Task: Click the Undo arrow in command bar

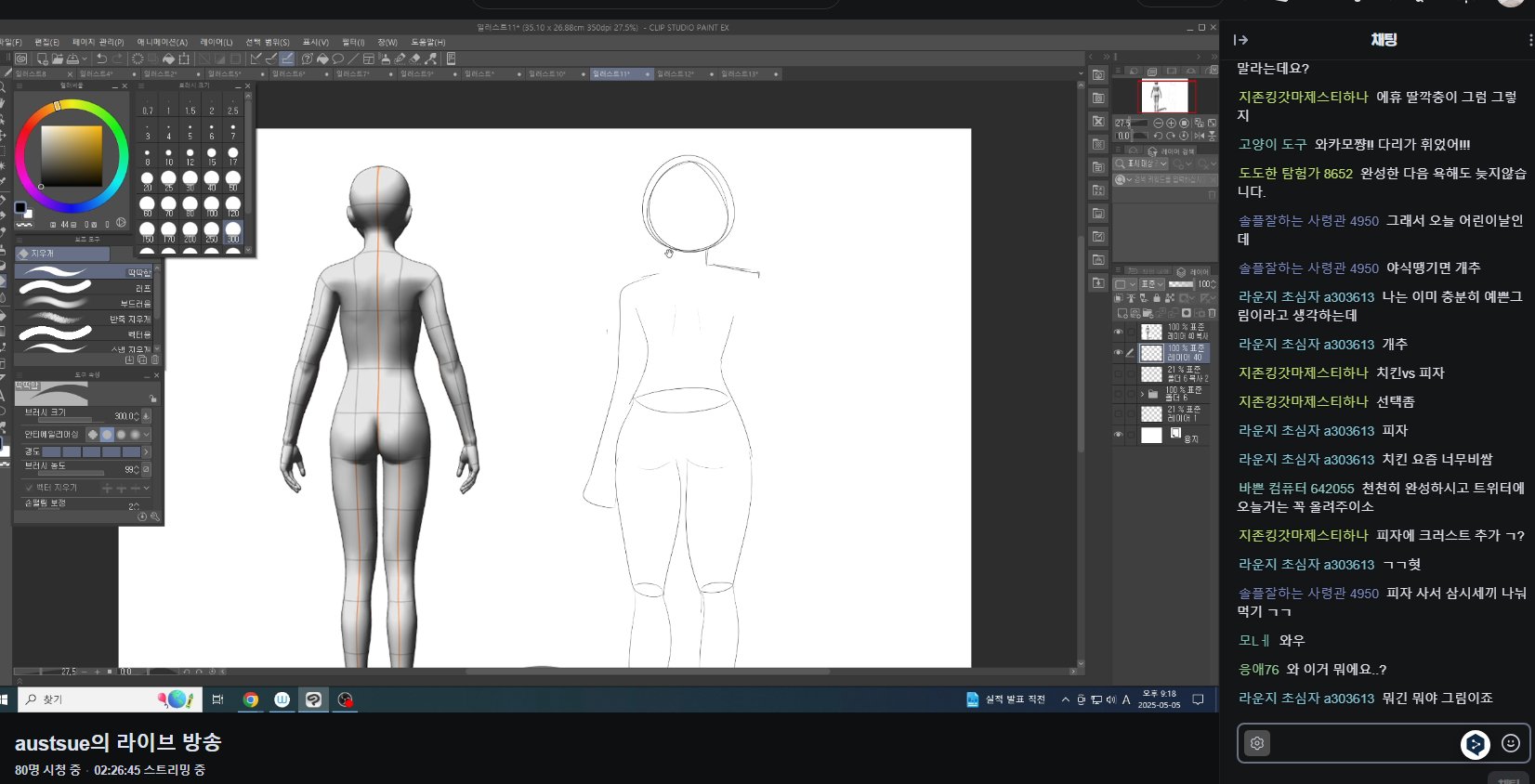Action: point(101,59)
